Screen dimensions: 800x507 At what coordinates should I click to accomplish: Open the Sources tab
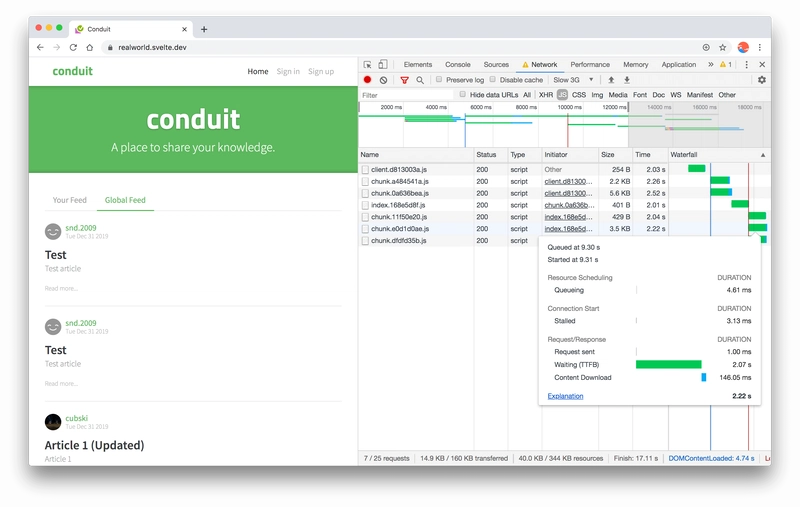point(496,65)
